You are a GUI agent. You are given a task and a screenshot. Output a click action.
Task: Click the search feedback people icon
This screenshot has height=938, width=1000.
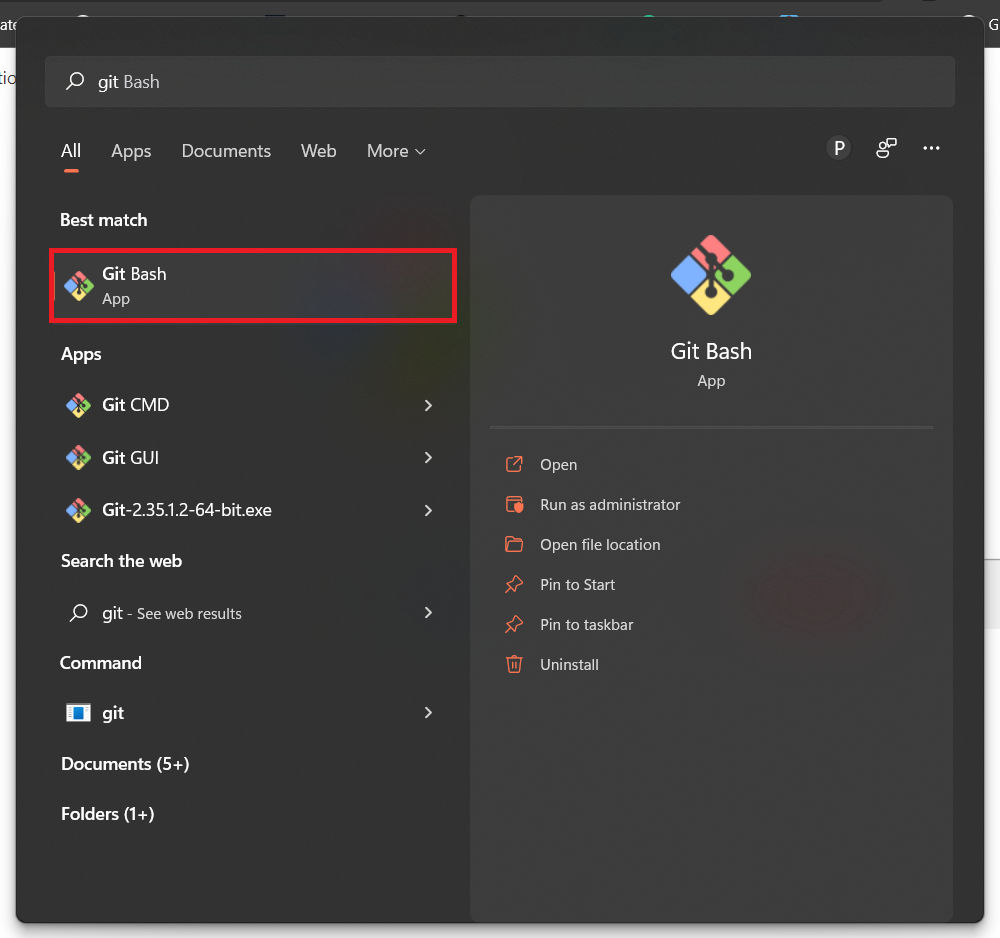[x=886, y=149]
